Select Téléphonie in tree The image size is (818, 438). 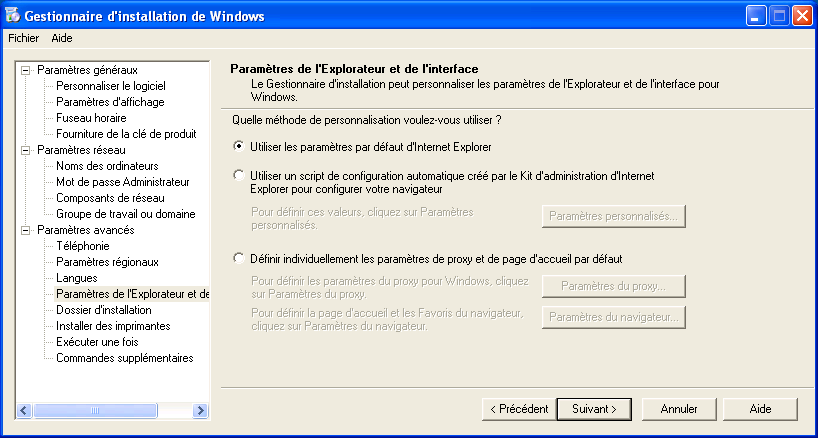[x=82, y=246]
